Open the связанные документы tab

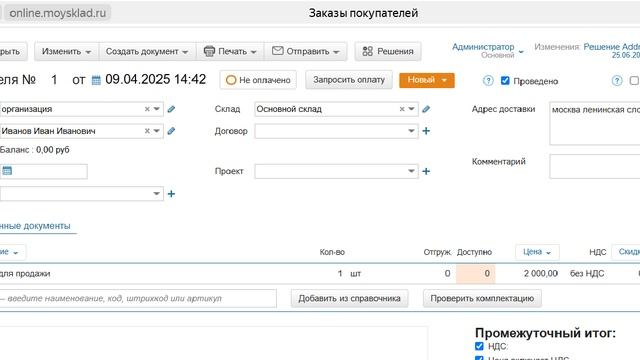[x=35, y=226]
